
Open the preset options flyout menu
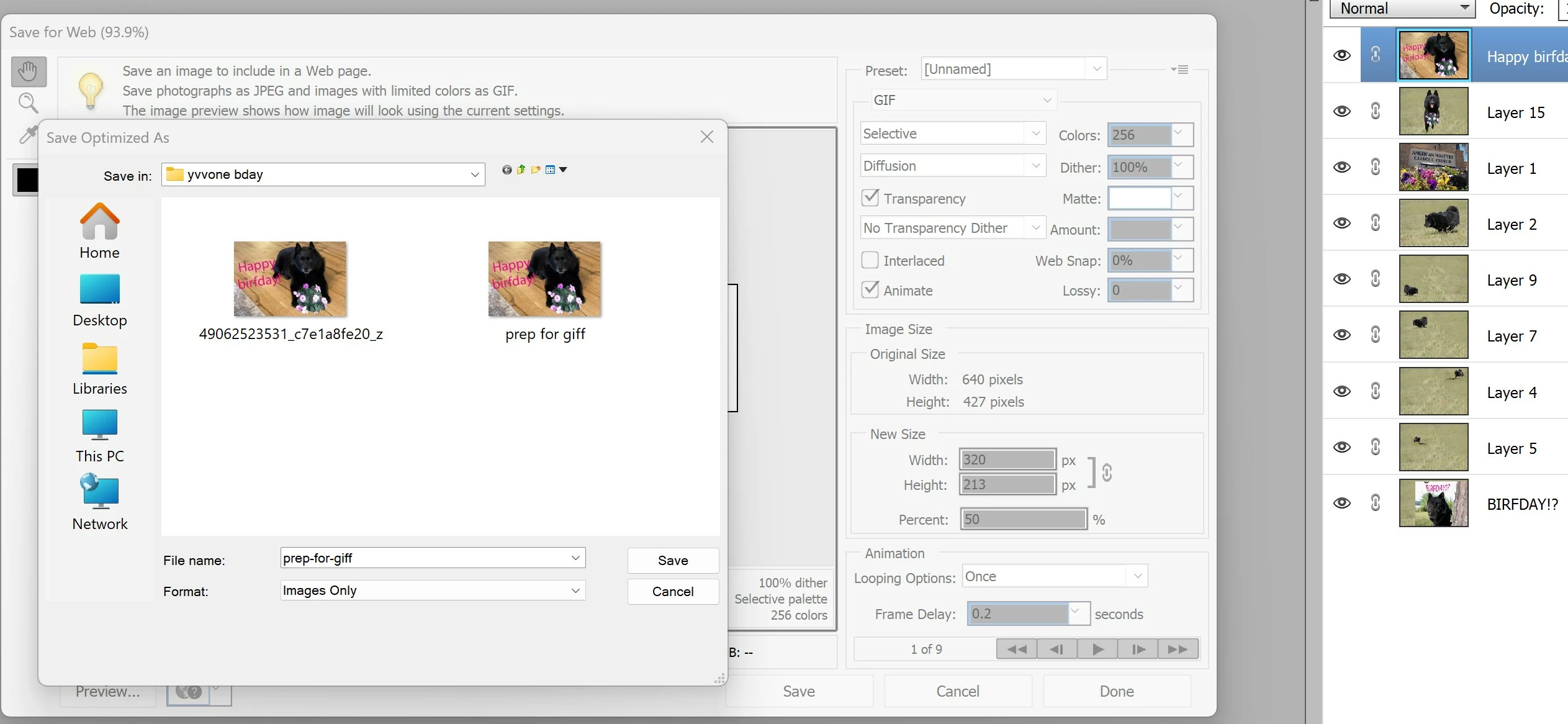pyautogui.click(x=1179, y=70)
